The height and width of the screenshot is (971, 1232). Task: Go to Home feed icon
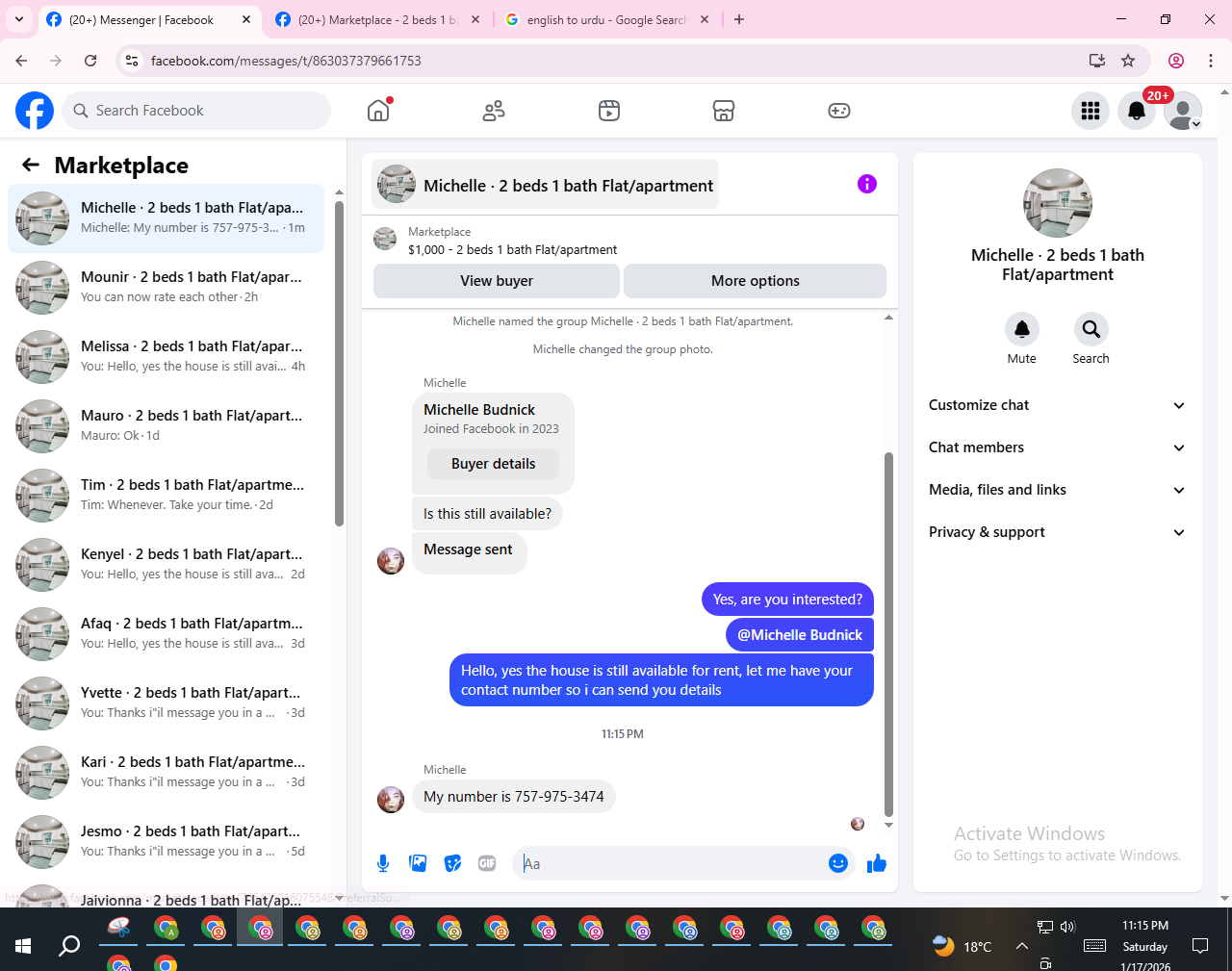coord(378,111)
